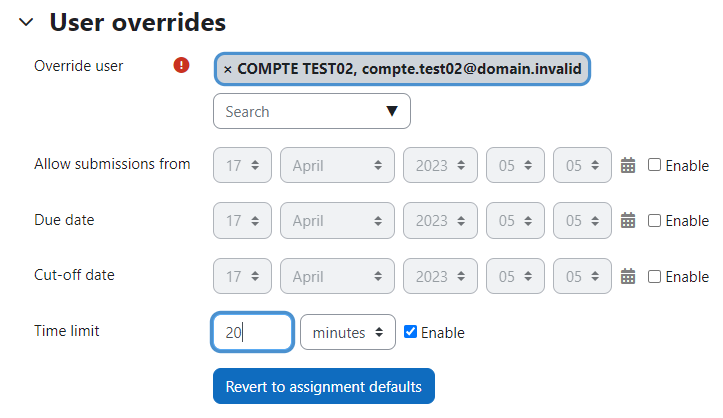Uncheck the Time limit Enable checkbox
Screen dimensions: 723x418
[x=410, y=332]
